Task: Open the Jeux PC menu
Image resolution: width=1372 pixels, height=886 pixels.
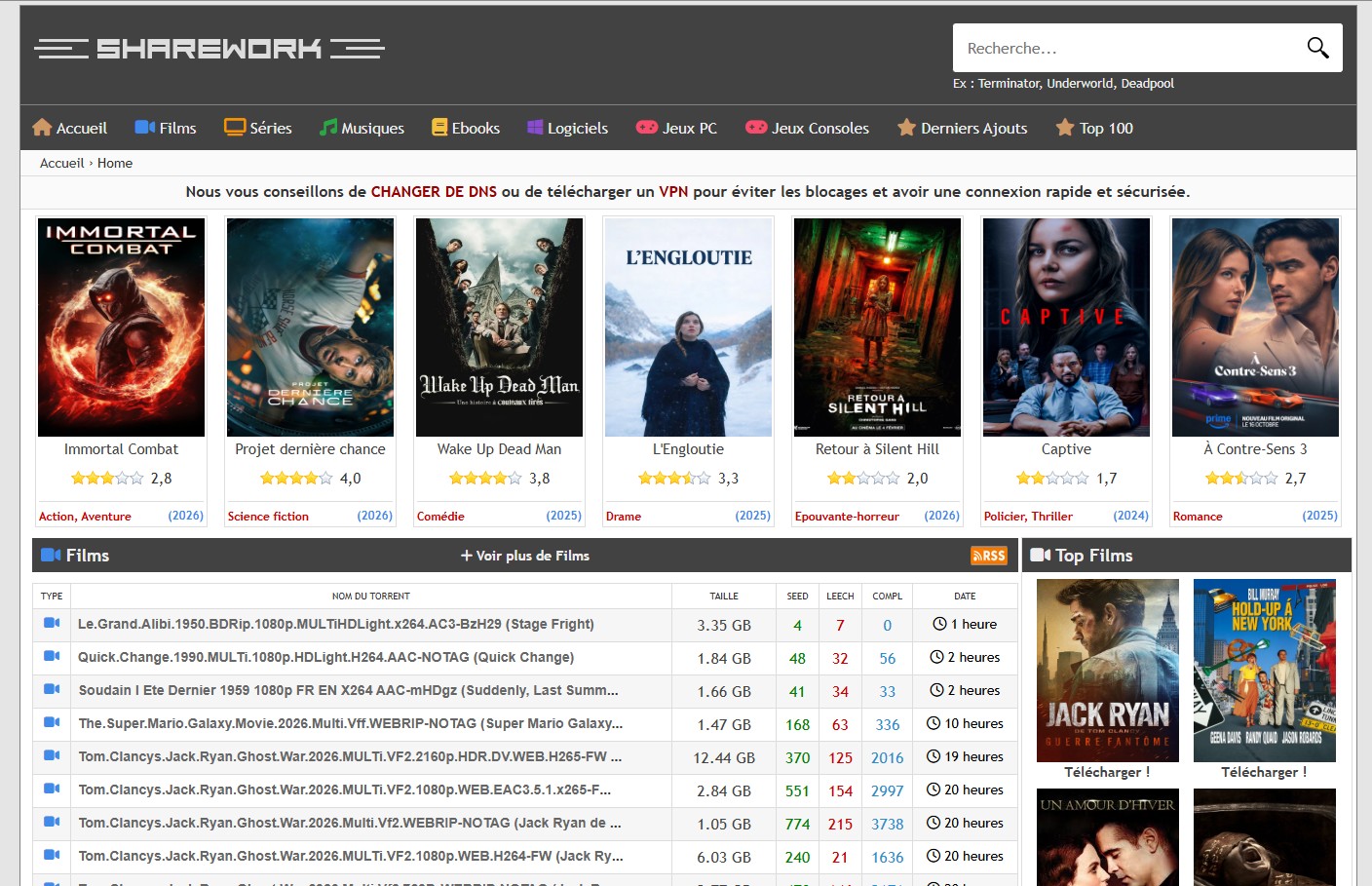Action: click(x=677, y=128)
